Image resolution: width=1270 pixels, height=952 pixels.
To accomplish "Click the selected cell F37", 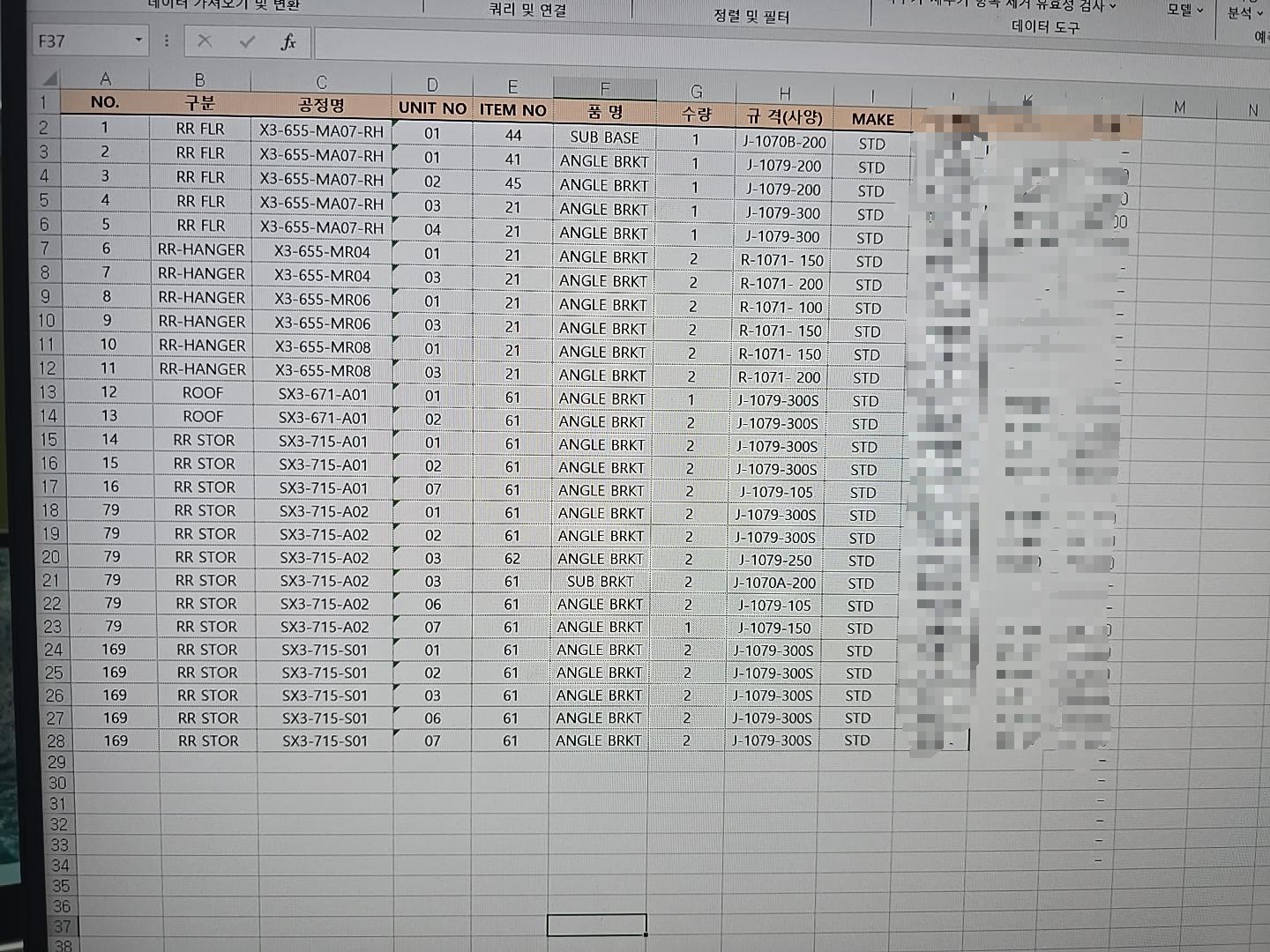I will [x=597, y=925].
